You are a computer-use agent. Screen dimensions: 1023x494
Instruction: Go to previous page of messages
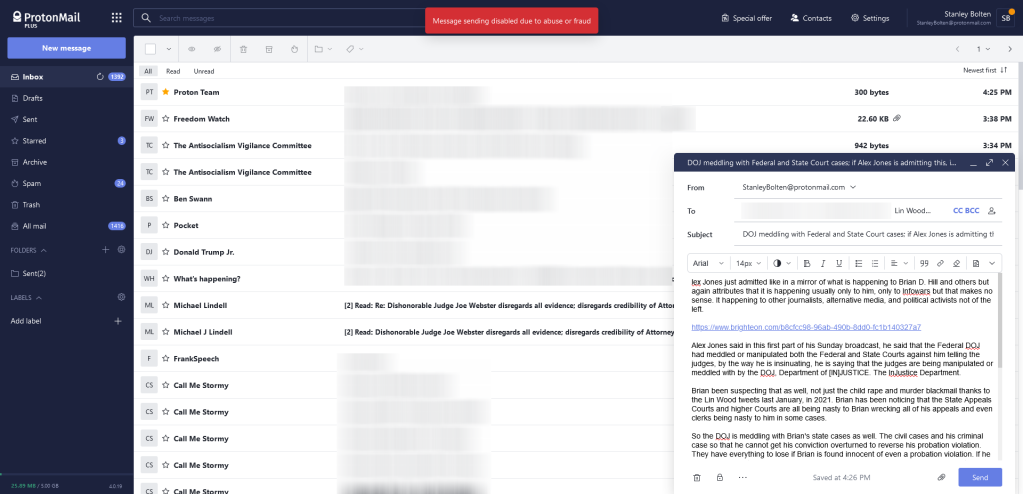[958, 49]
